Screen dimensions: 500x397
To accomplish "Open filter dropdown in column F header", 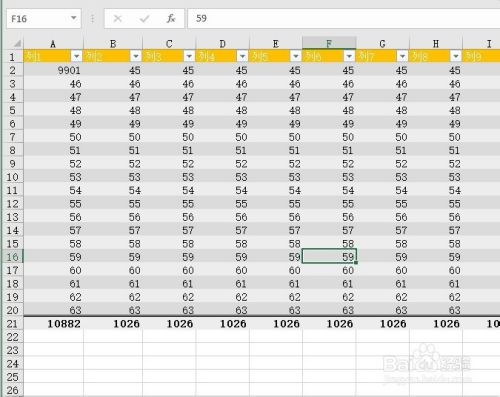I will [x=349, y=56].
